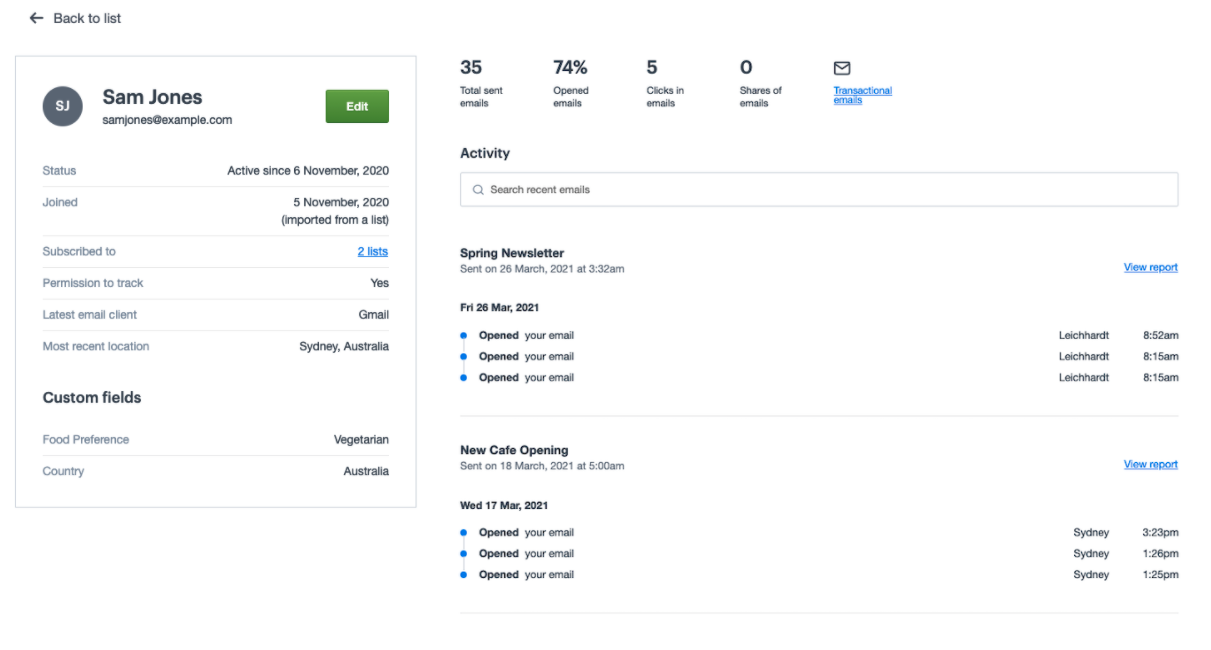Select the Spring Newsletter campaign title
The image size is (1211, 650).
pyautogui.click(x=512, y=253)
